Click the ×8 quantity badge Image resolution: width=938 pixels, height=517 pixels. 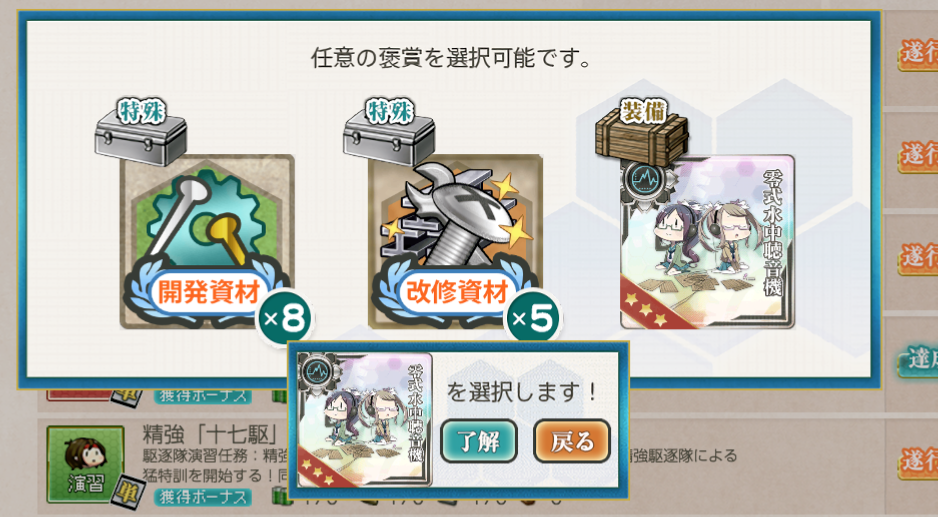pyautogui.click(x=285, y=318)
